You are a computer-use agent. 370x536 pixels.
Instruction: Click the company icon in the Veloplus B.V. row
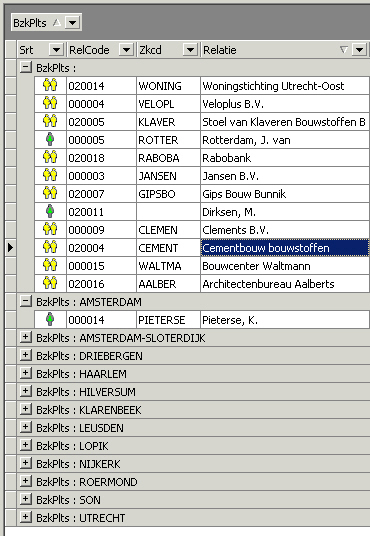pos(50,103)
